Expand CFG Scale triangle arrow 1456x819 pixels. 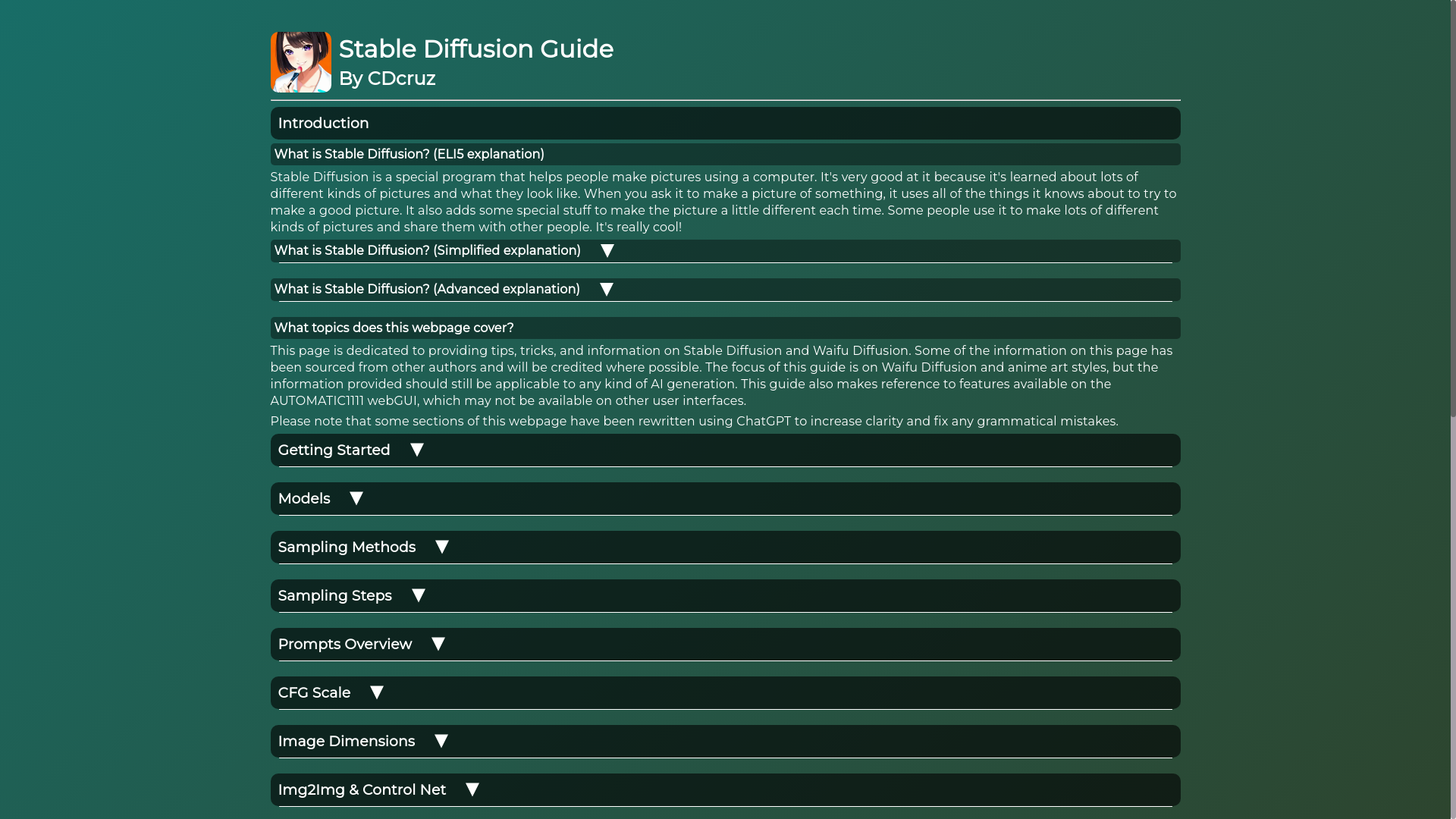[376, 692]
